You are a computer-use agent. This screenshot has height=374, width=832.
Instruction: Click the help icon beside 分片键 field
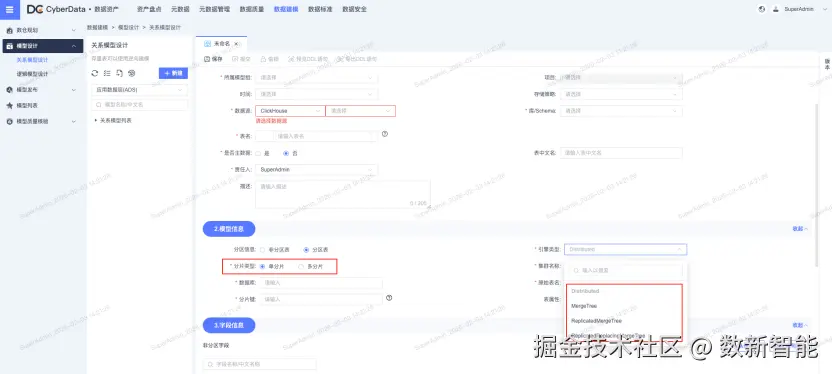tap(389, 298)
